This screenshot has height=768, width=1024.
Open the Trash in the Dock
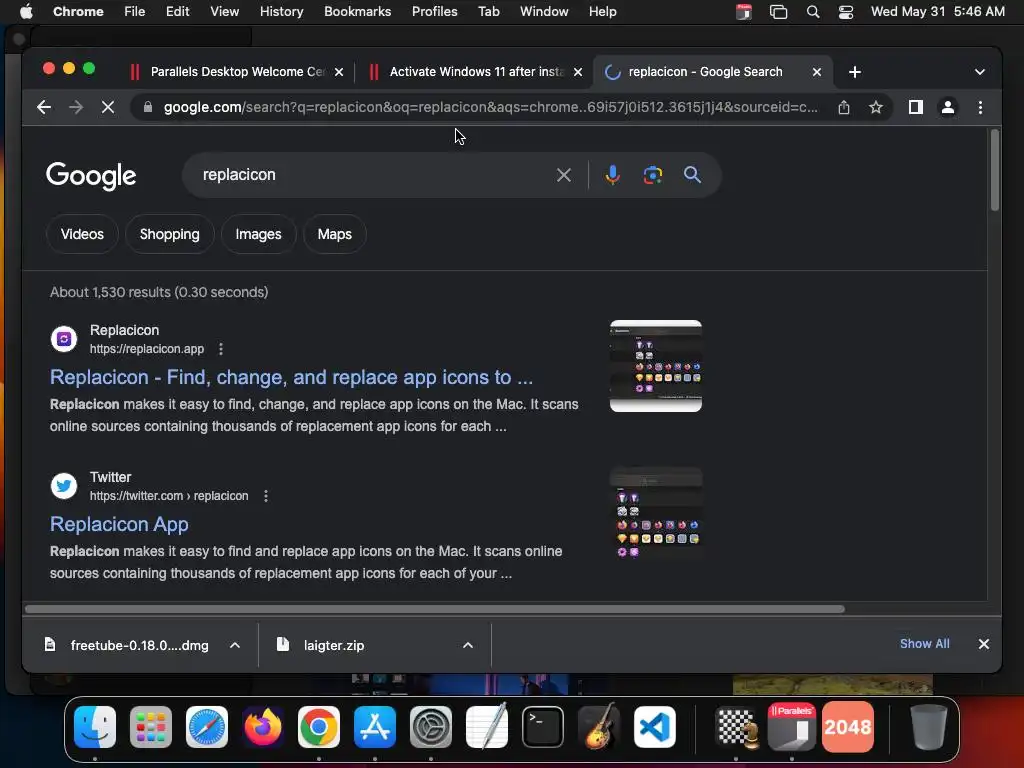[x=929, y=727]
